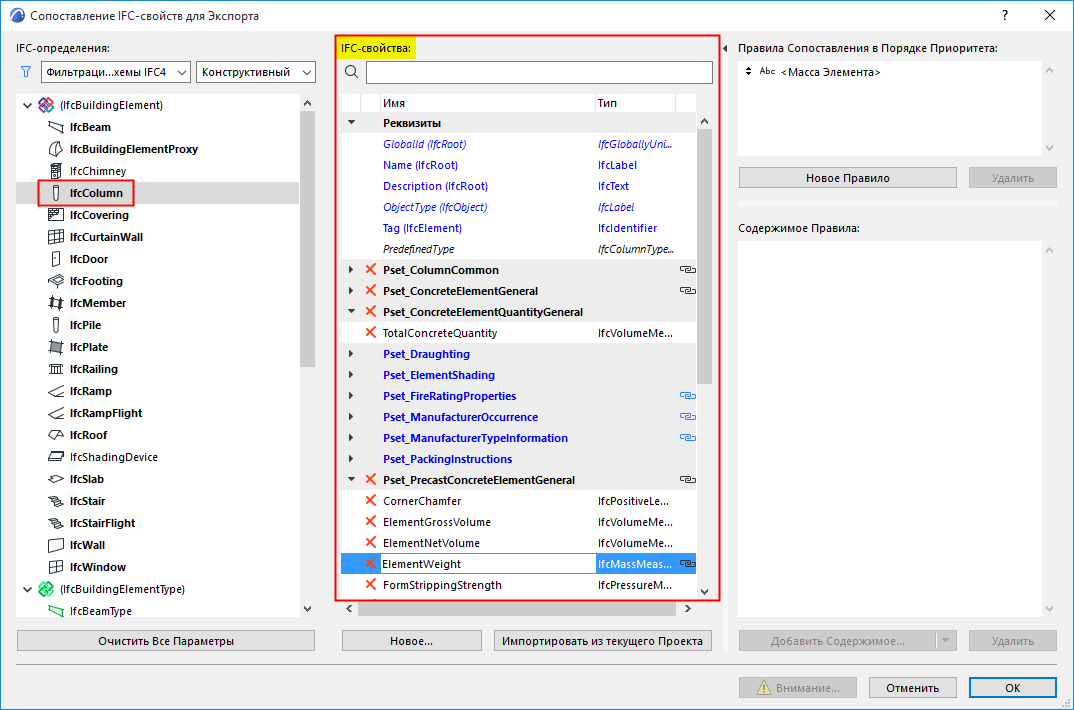
Task: Collapse the Реквизиты section
Action: [351, 123]
